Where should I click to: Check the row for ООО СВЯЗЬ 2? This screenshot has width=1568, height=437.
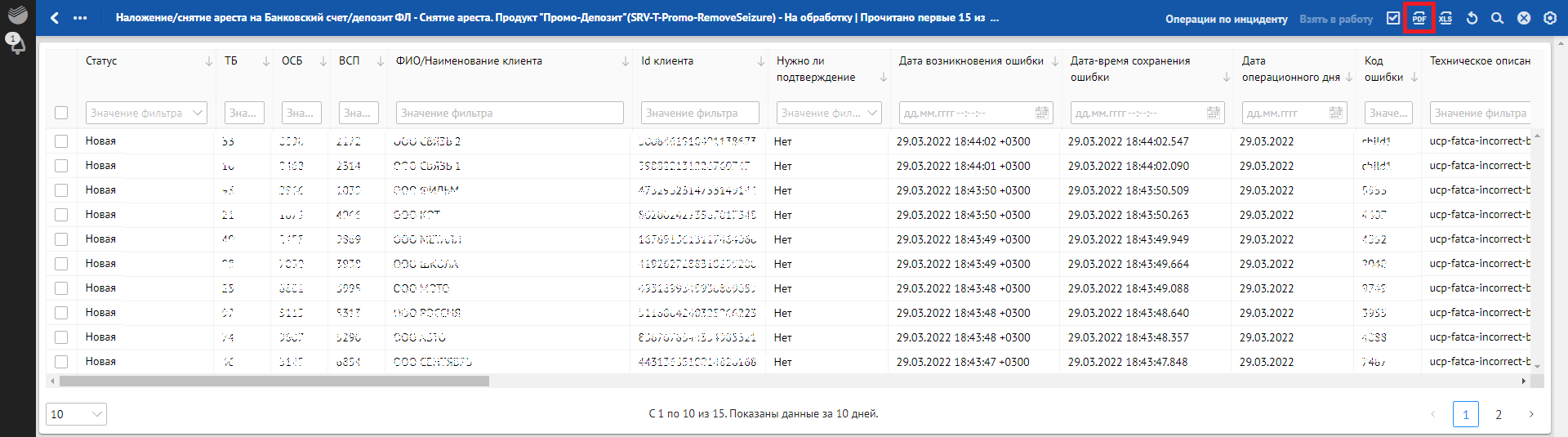[61, 141]
